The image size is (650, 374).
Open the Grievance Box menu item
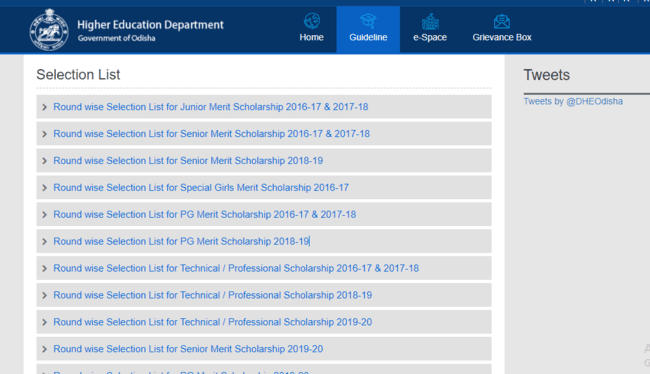click(502, 30)
